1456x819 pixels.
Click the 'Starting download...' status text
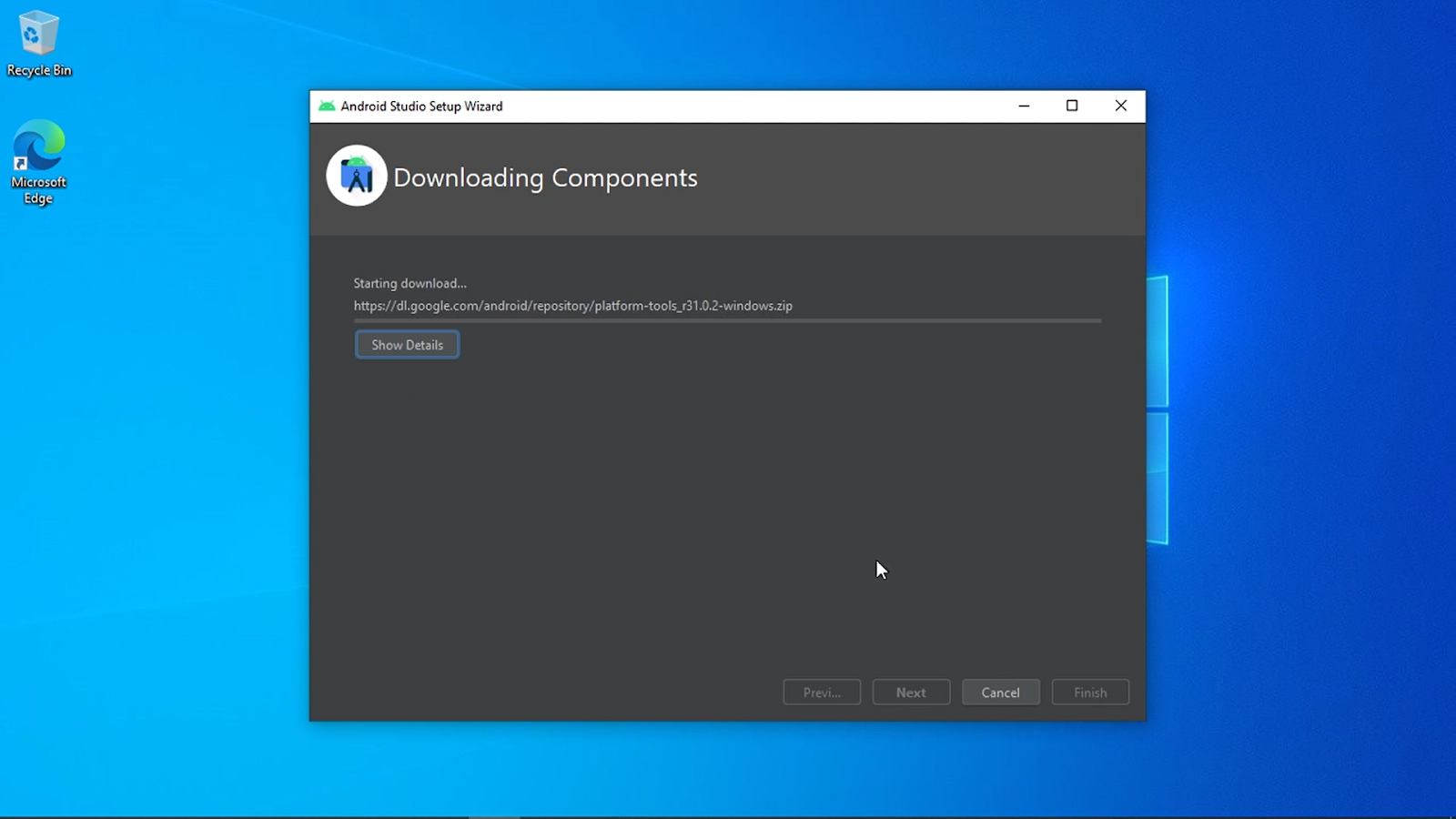pyautogui.click(x=410, y=283)
